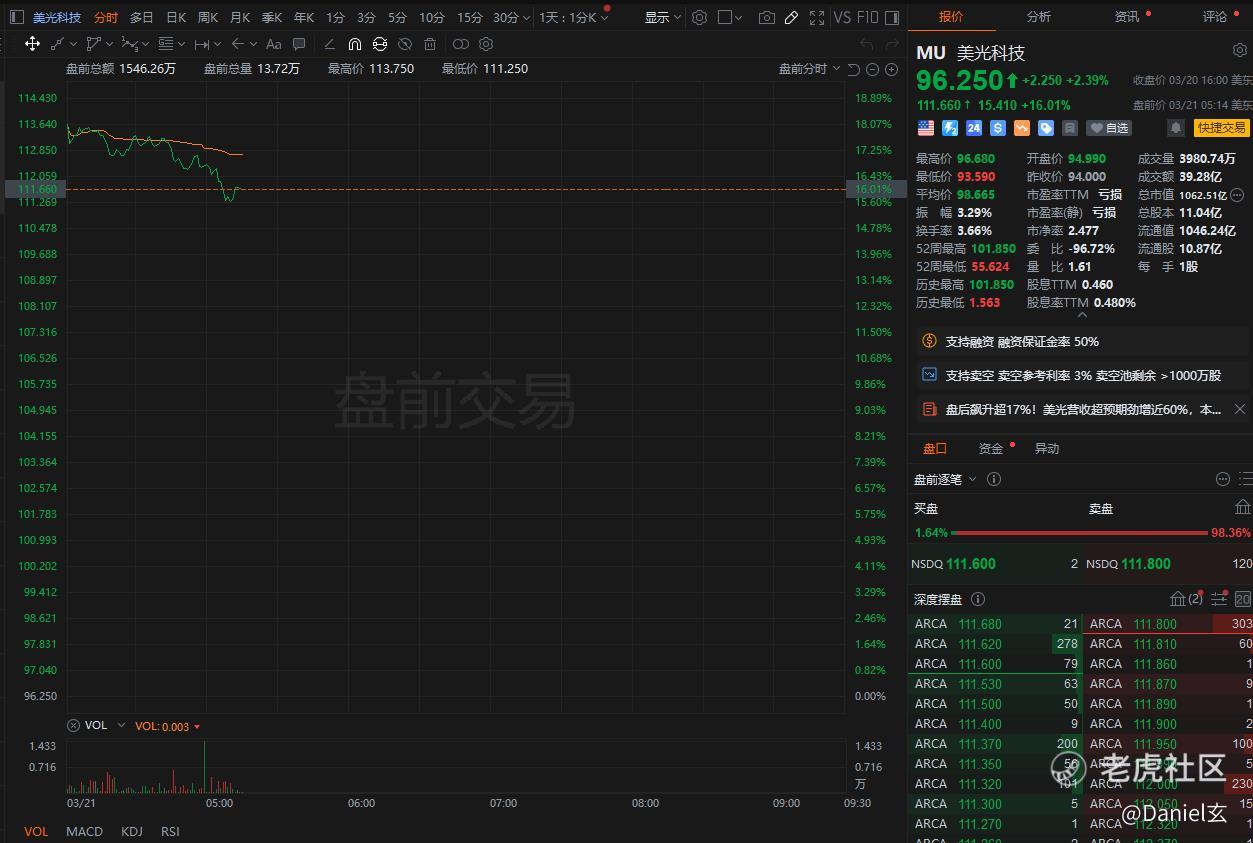The image size is (1253, 843).
Task: Open the drawing toolbar settings gear
Action: (486, 44)
